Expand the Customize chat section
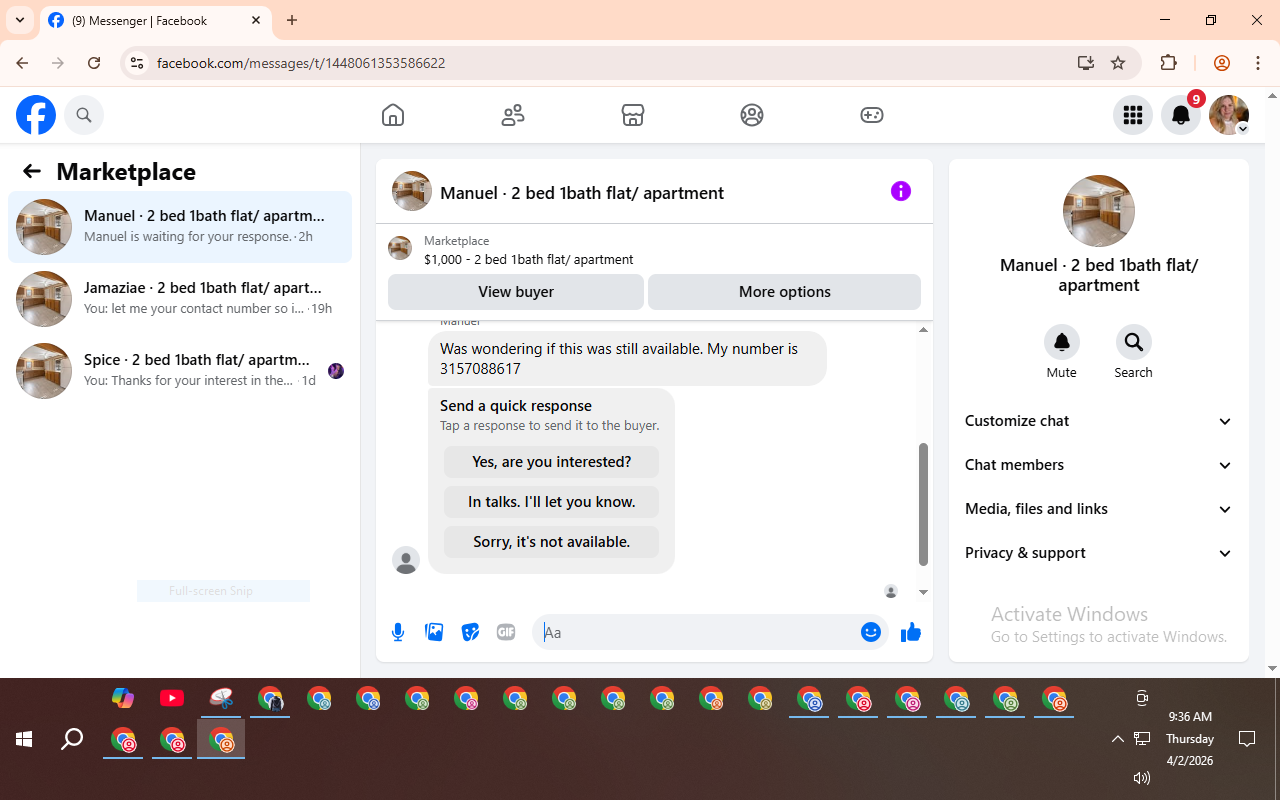The image size is (1280, 800). [1099, 421]
